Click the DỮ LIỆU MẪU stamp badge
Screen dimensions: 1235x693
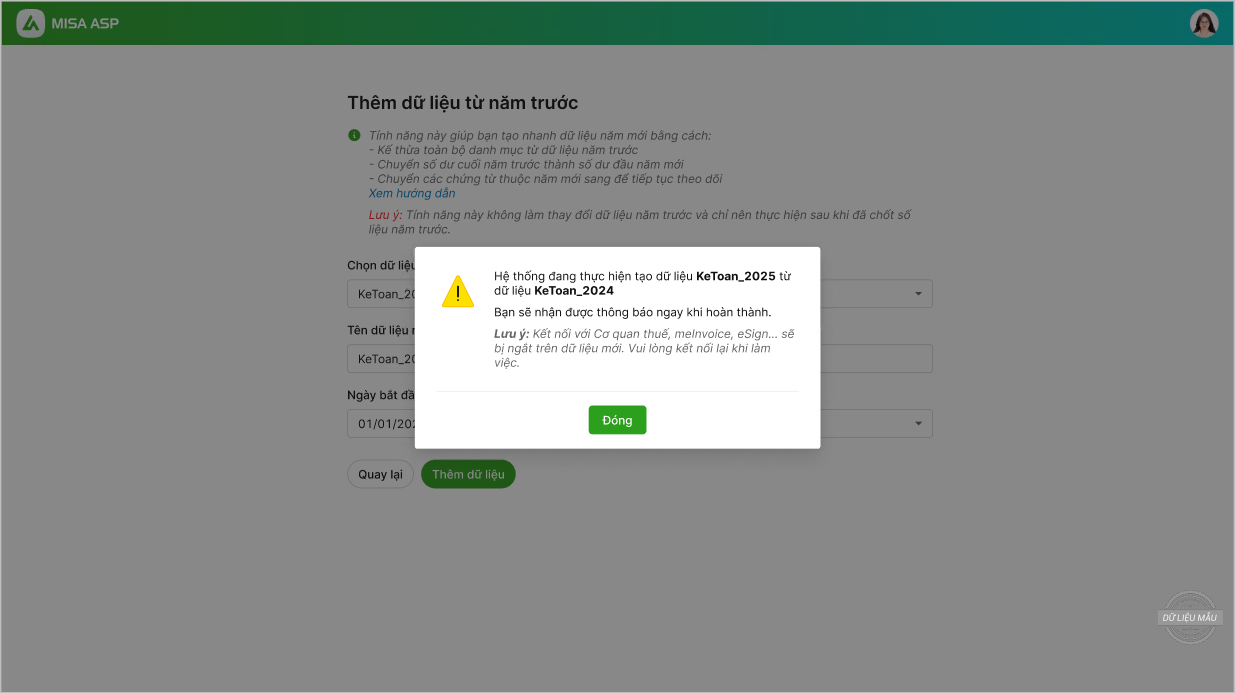(x=1190, y=617)
